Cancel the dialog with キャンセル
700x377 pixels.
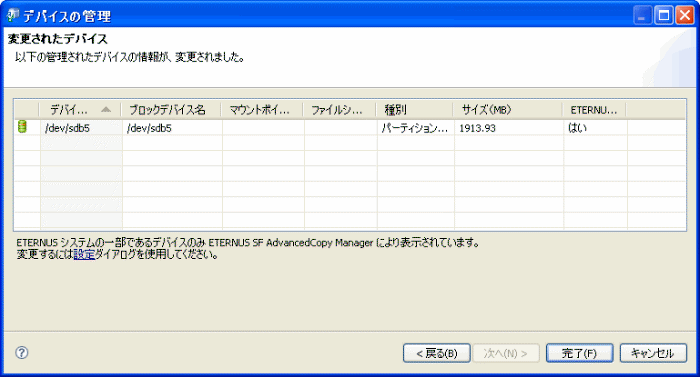click(653, 353)
